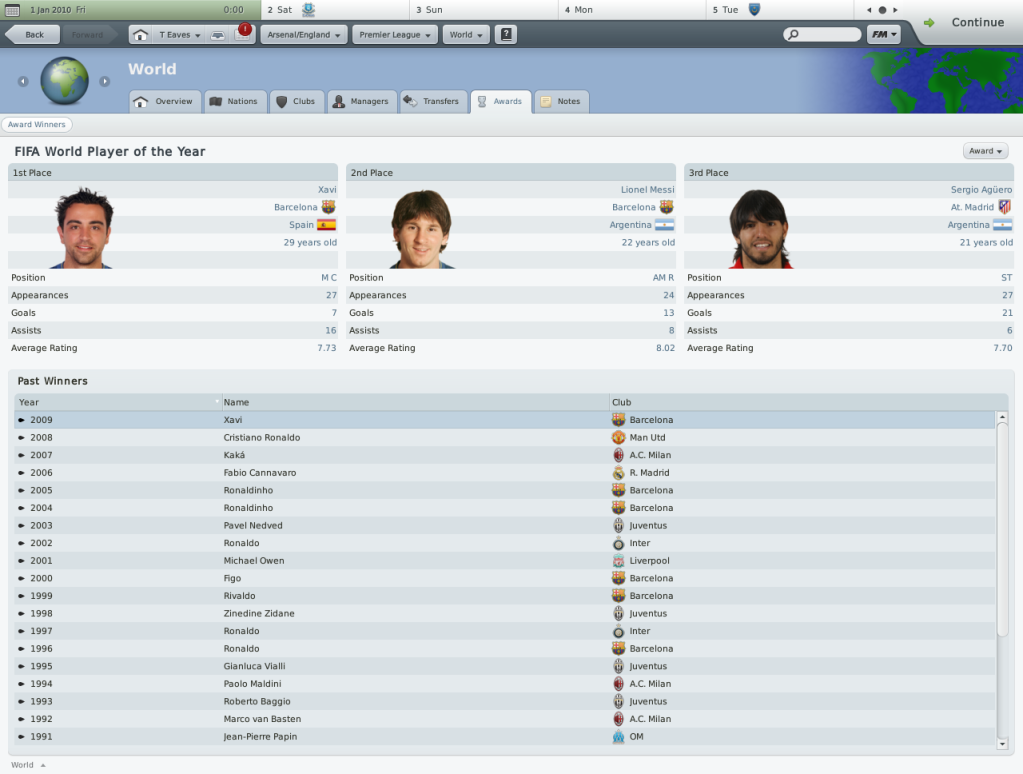Image resolution: width=1023 pixels, height=774 pixels.
Task: Switch to the Nations tab
Action: tap(235, 101)
